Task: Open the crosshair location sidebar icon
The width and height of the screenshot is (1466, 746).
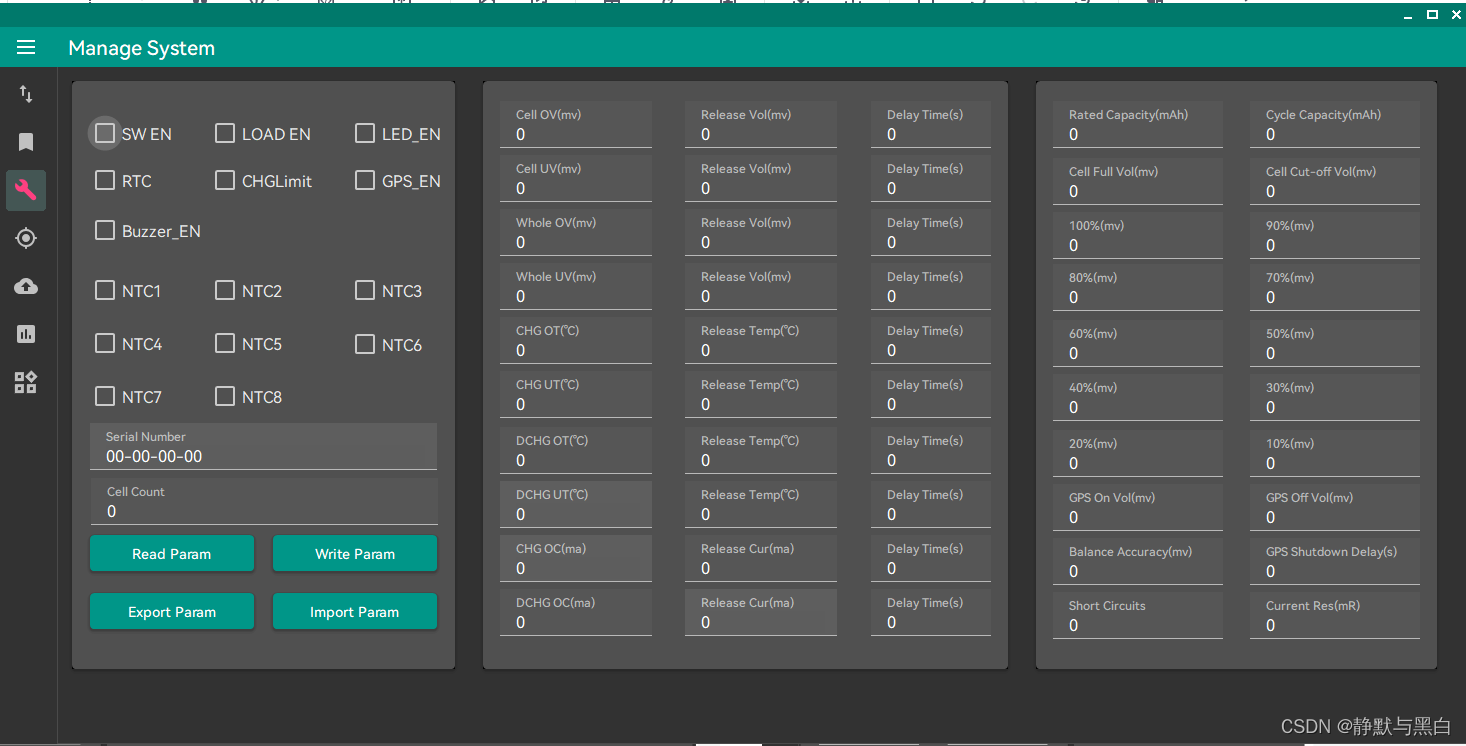Action: [26, 238]
